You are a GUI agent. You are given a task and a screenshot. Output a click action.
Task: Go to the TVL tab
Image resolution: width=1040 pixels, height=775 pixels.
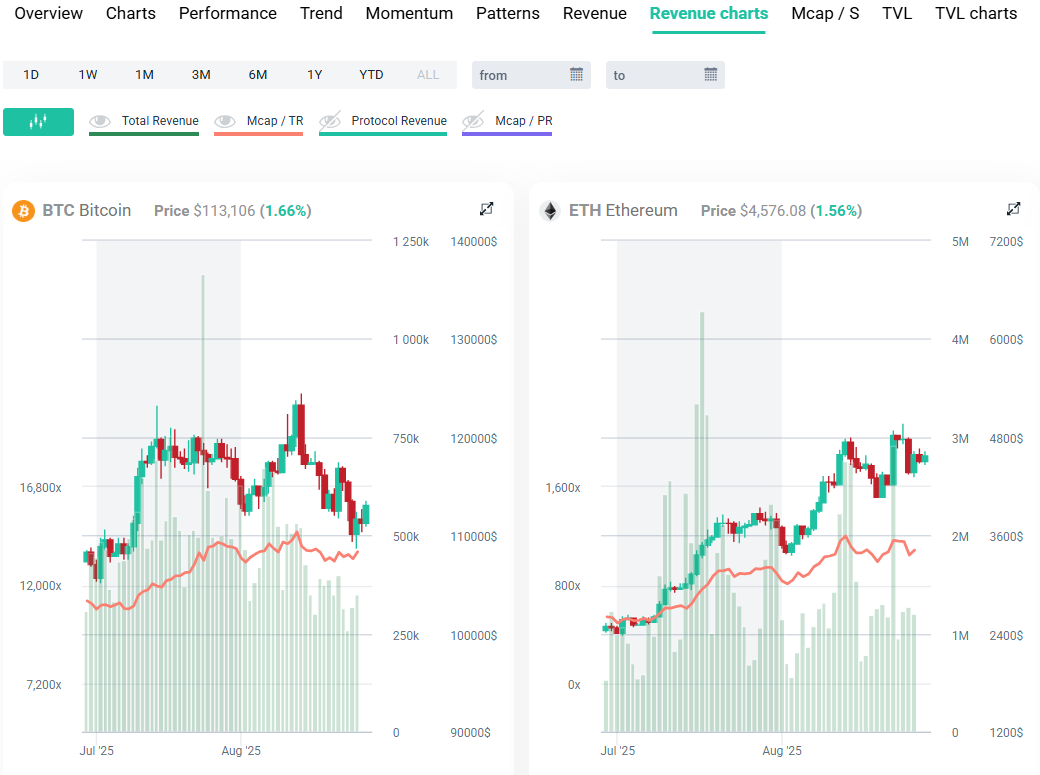[x=897, y=13]
